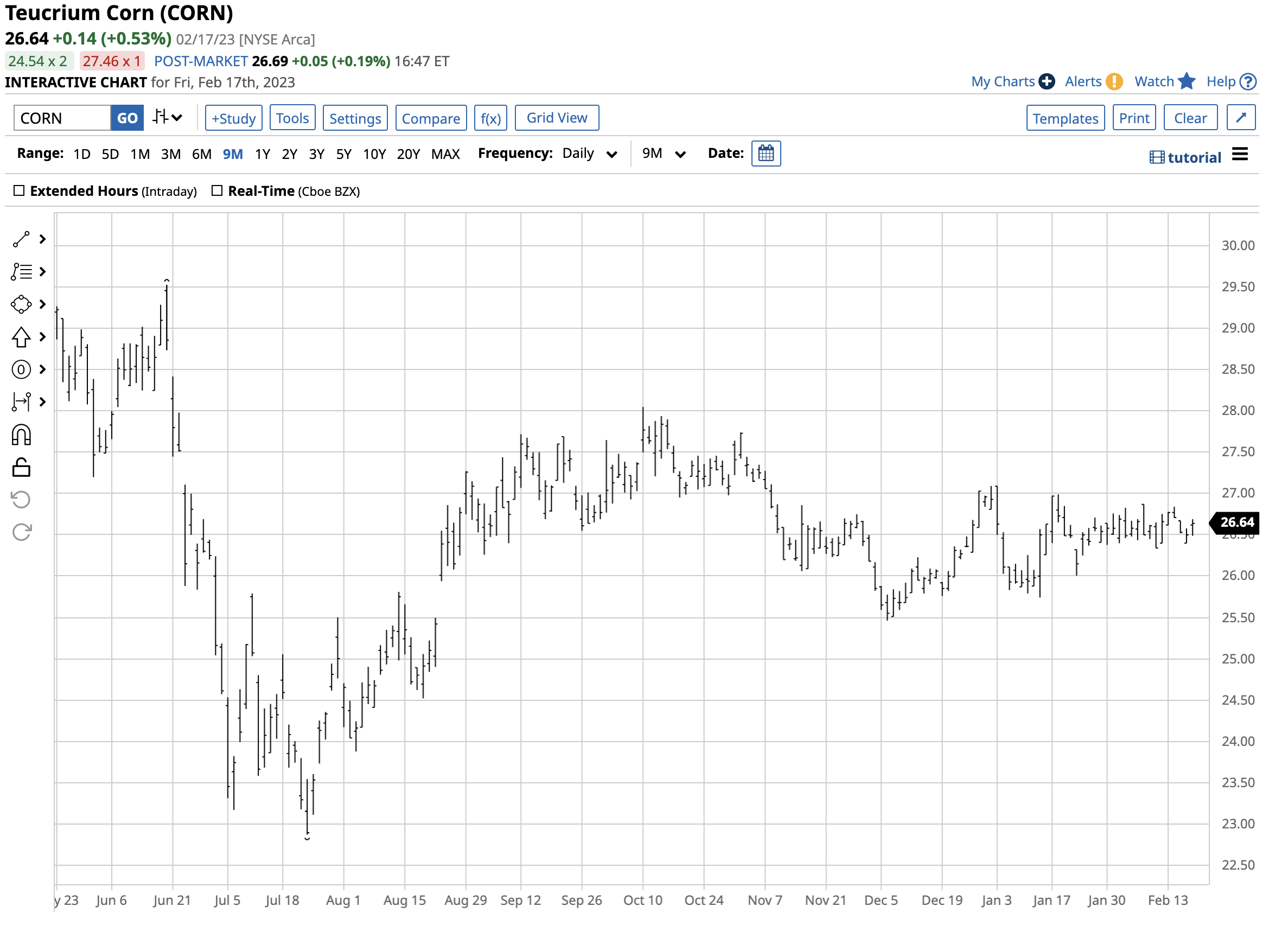Set range to 5D
1288x932 pixels.
point(110,155)
